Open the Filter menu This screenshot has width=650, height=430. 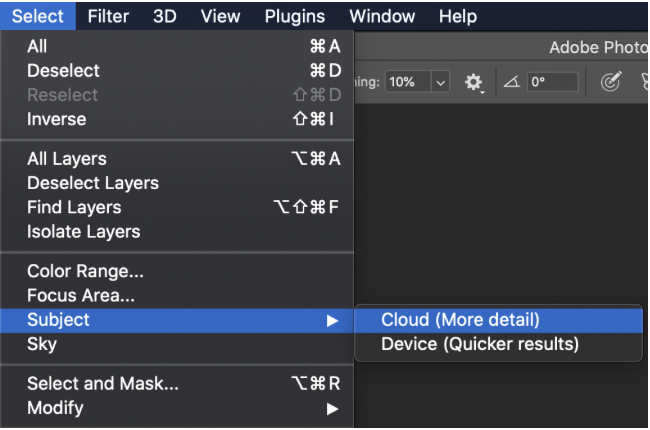pyautogui.click(x=107, y=16)
